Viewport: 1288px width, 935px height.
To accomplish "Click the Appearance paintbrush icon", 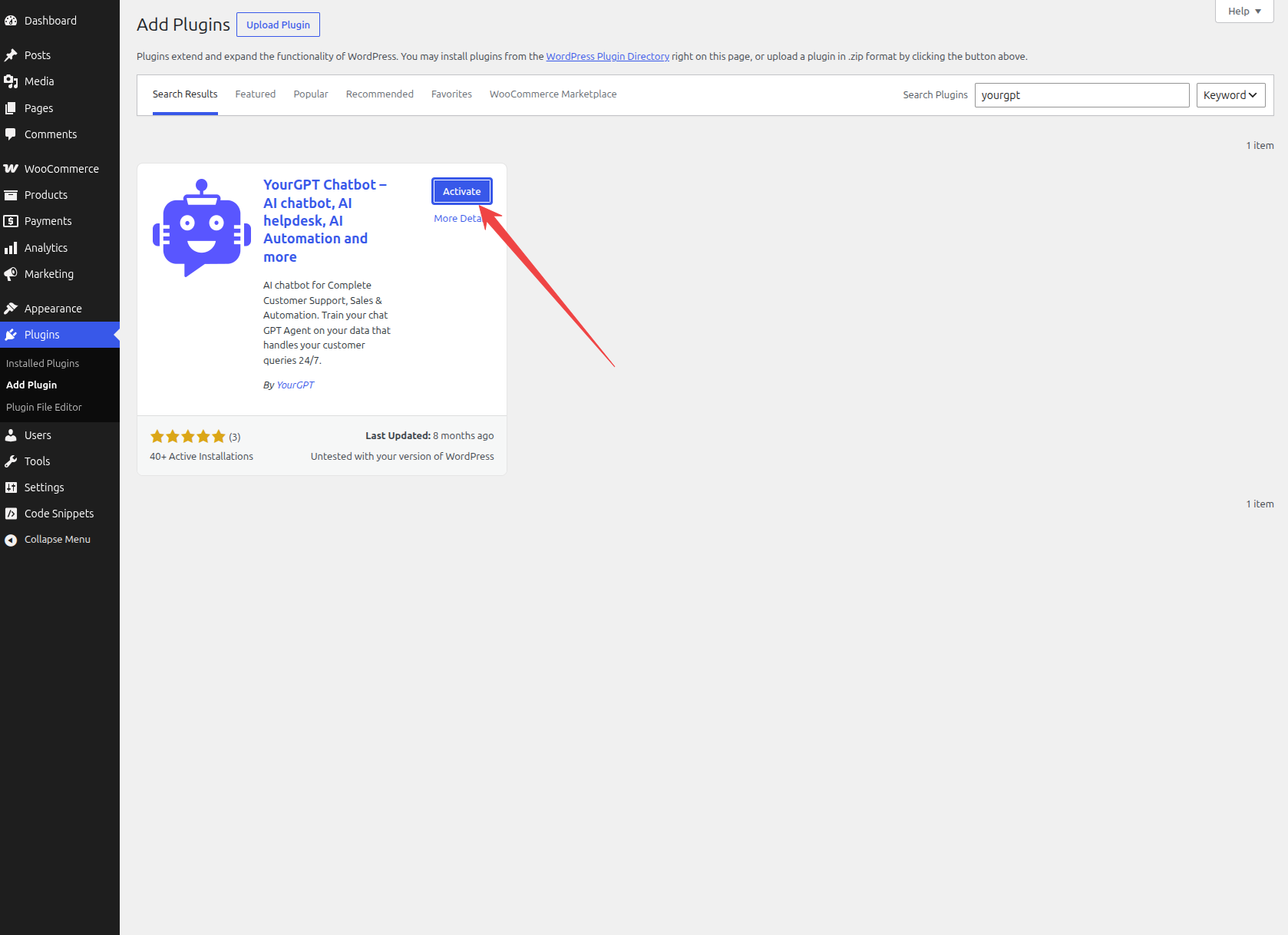I will point(11,309).
